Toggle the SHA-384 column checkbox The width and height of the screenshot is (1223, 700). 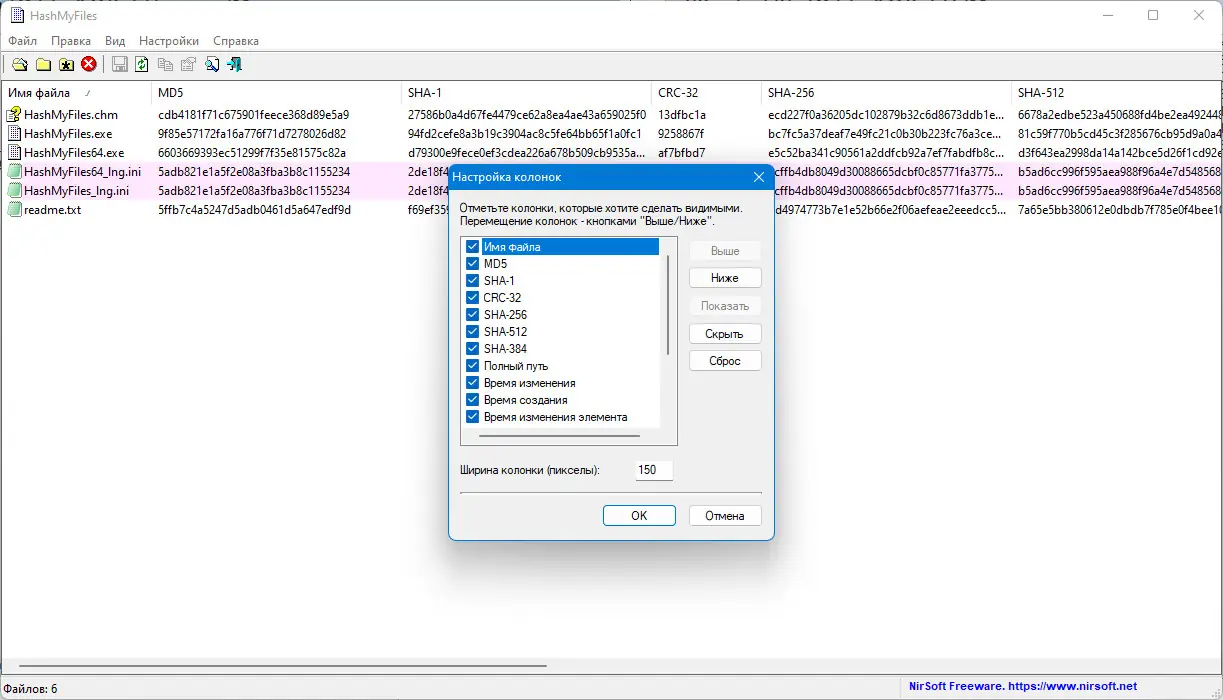pyautogui.click(x=472, y=349)
